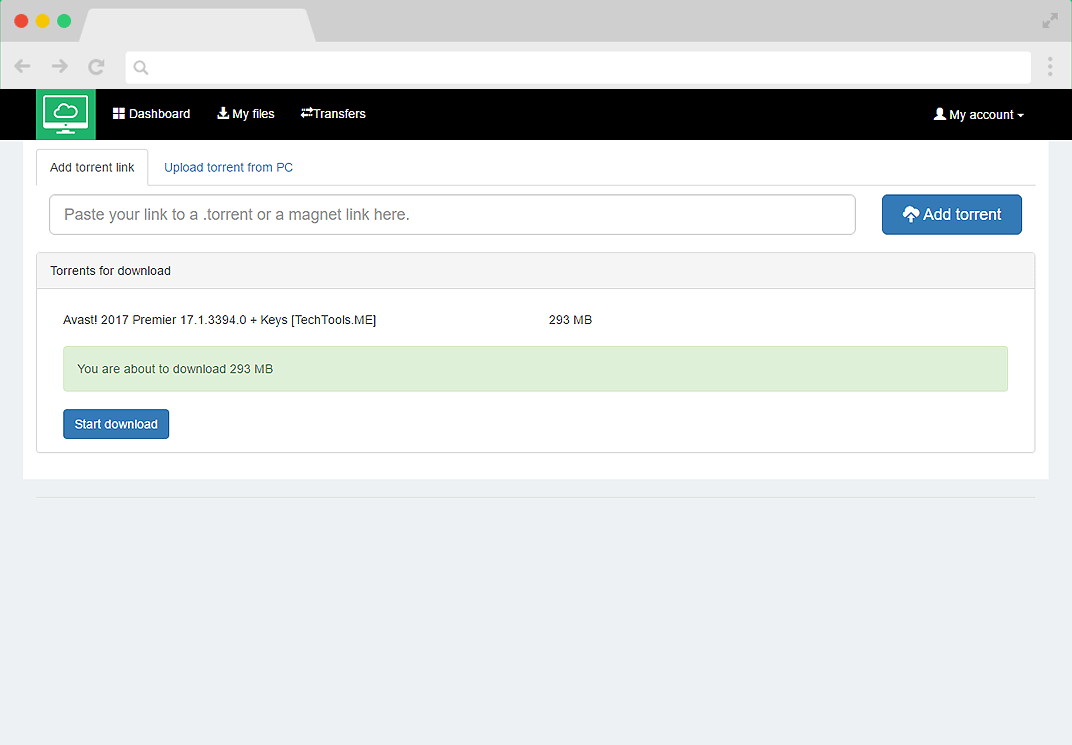Click the Add torrent button
Image resolution: width=1072 pixels, height=745 pixels.
click(951, 214)
